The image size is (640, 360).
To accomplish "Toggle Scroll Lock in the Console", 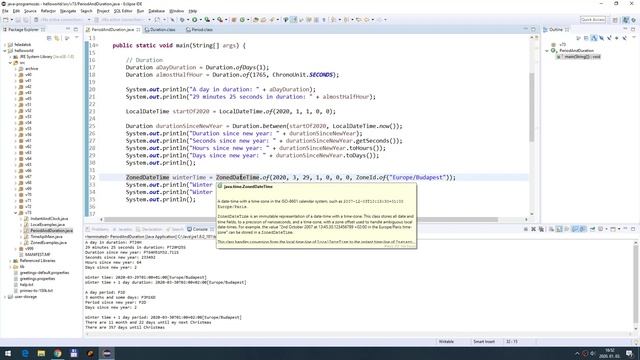I will tap(559, 229).
